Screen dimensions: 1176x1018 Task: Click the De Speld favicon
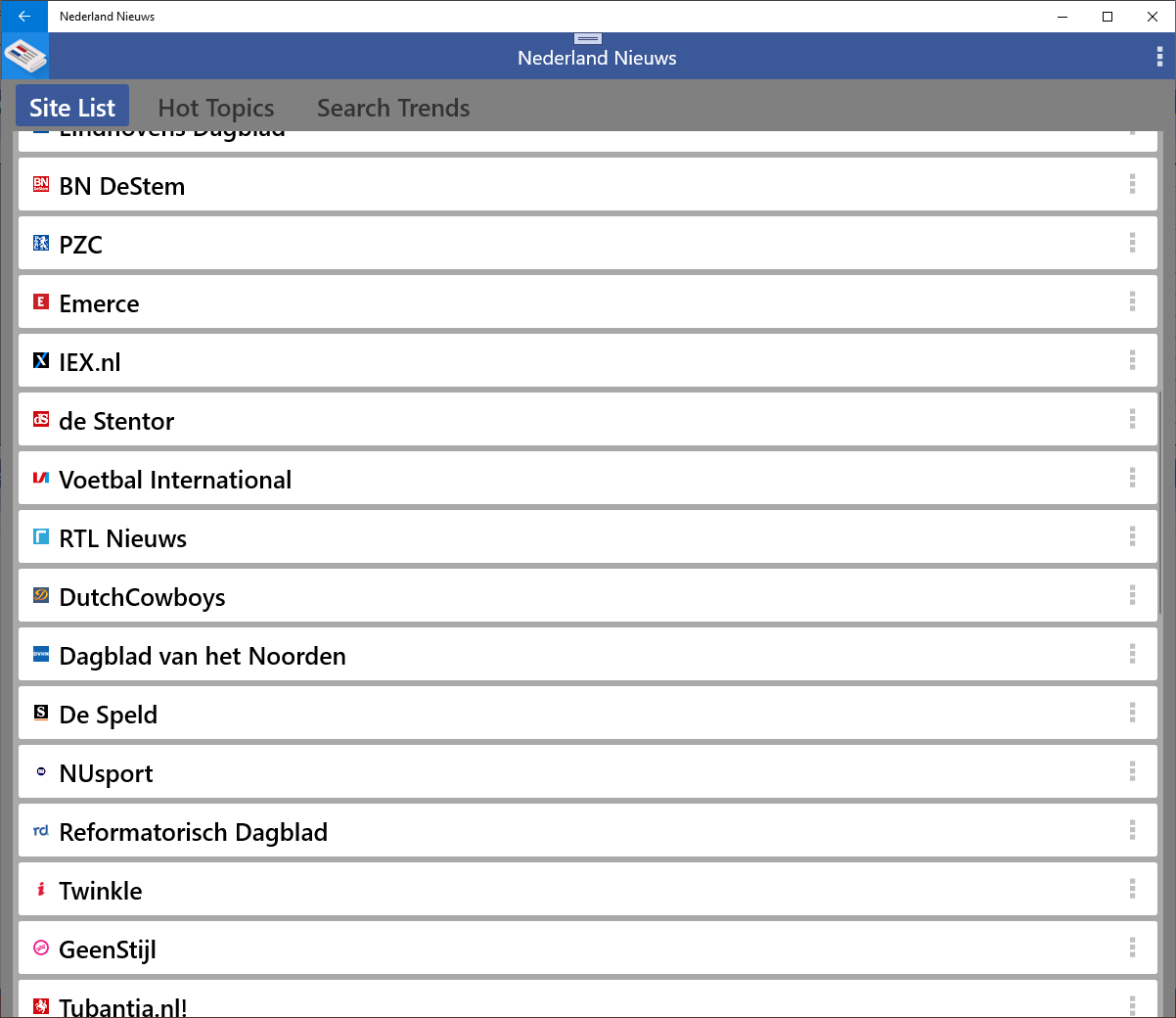tap(41, 713)
